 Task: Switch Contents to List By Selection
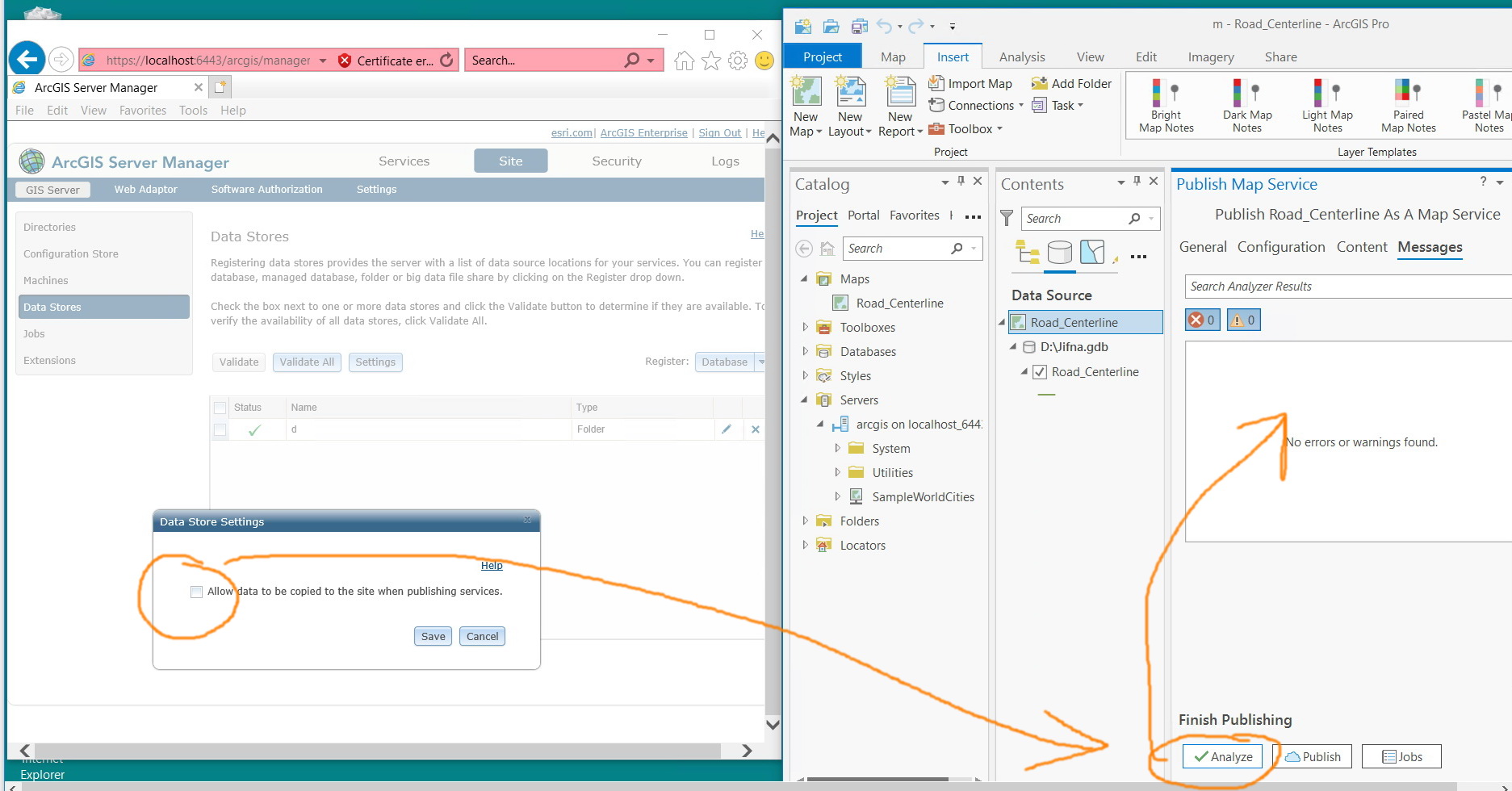coord(1091,253)
